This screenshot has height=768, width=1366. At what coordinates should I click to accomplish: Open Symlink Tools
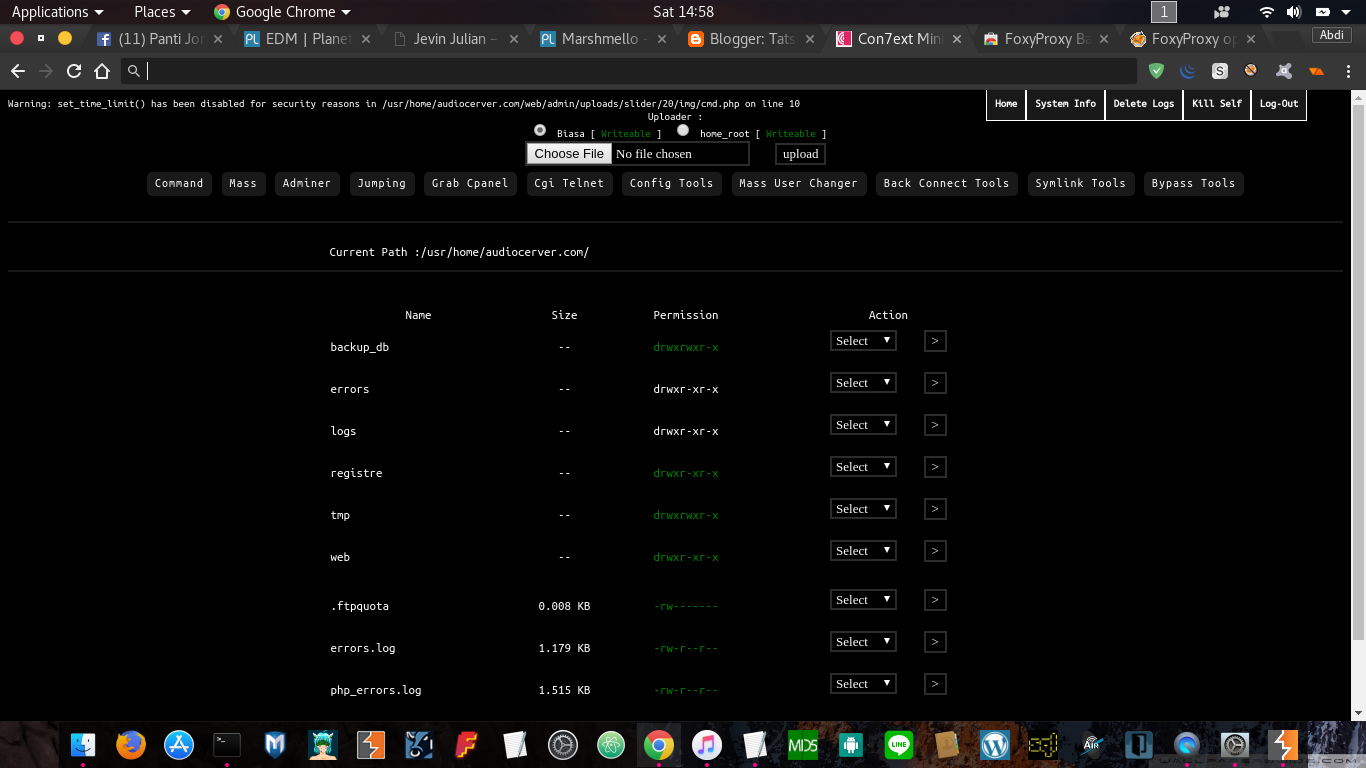click(1081, 184)
